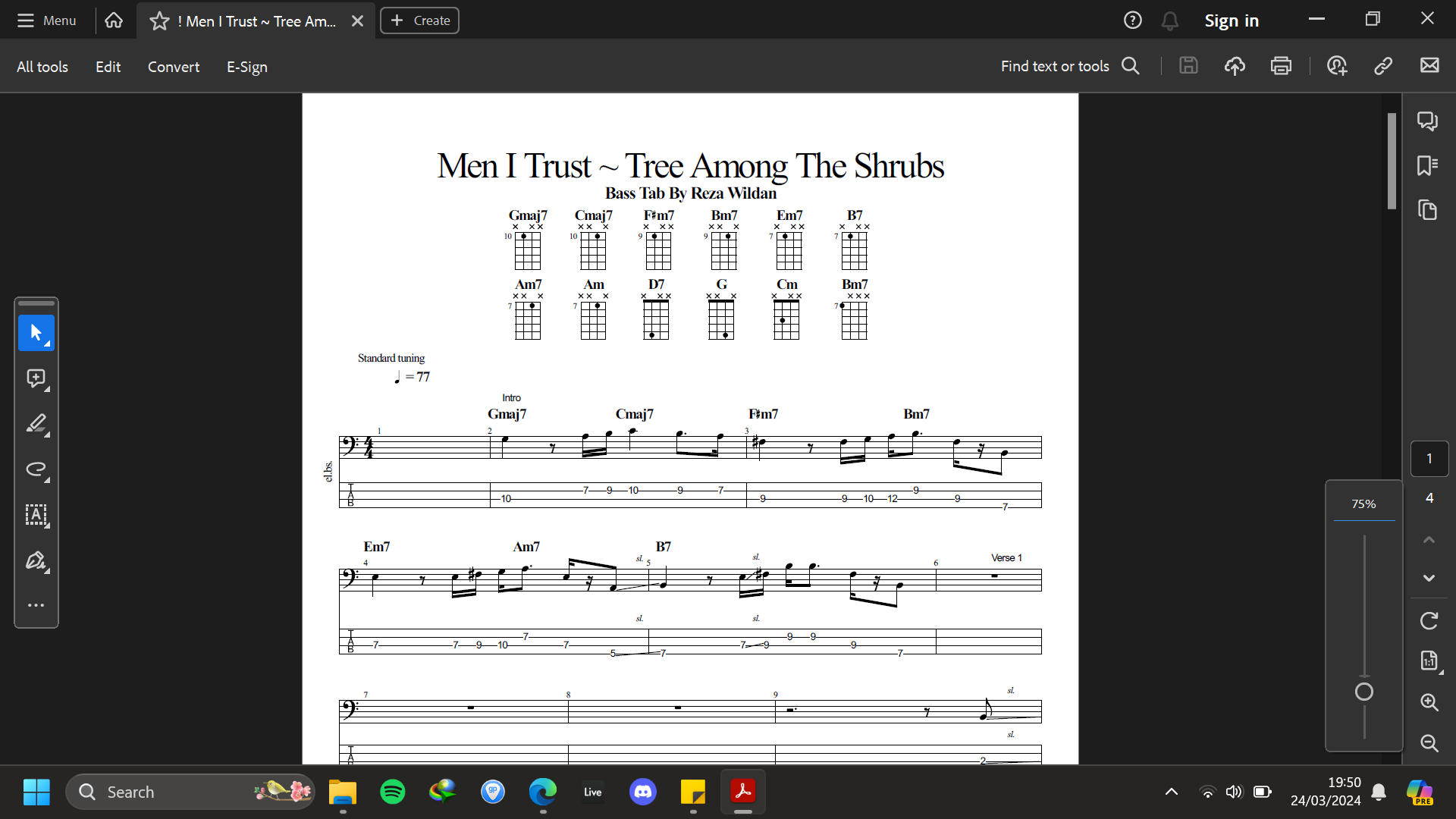The height and width of the screenshot is (819, 1456).
Task: Open the notifications bell in Acrobat
Action: click(1170, 21)
